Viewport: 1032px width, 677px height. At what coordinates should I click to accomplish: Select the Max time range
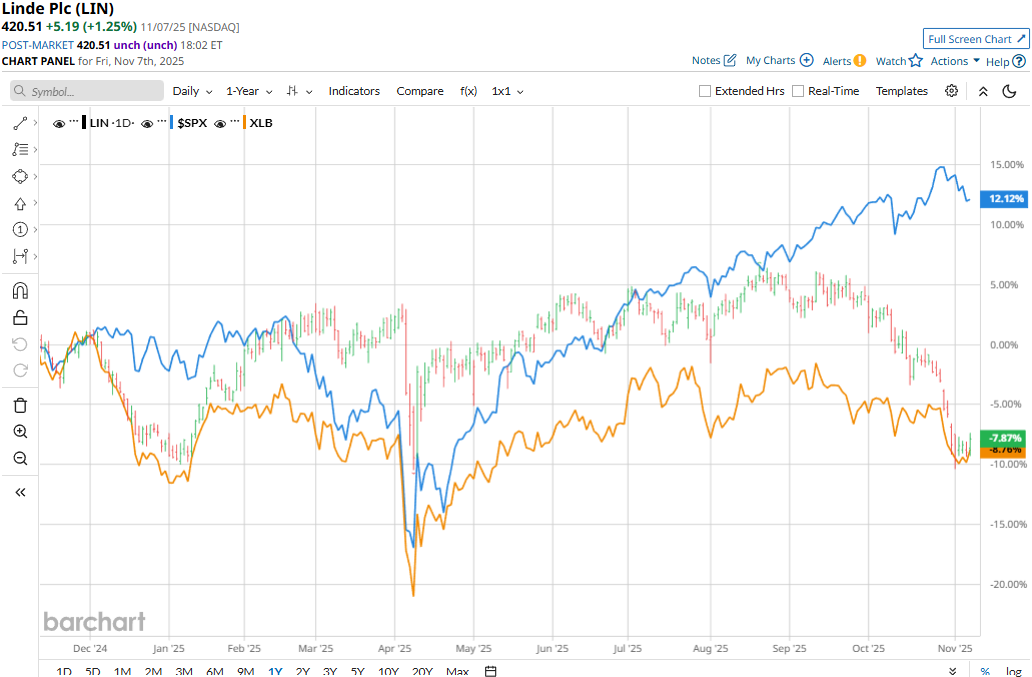pyautogui.click(x=457, y=671)
